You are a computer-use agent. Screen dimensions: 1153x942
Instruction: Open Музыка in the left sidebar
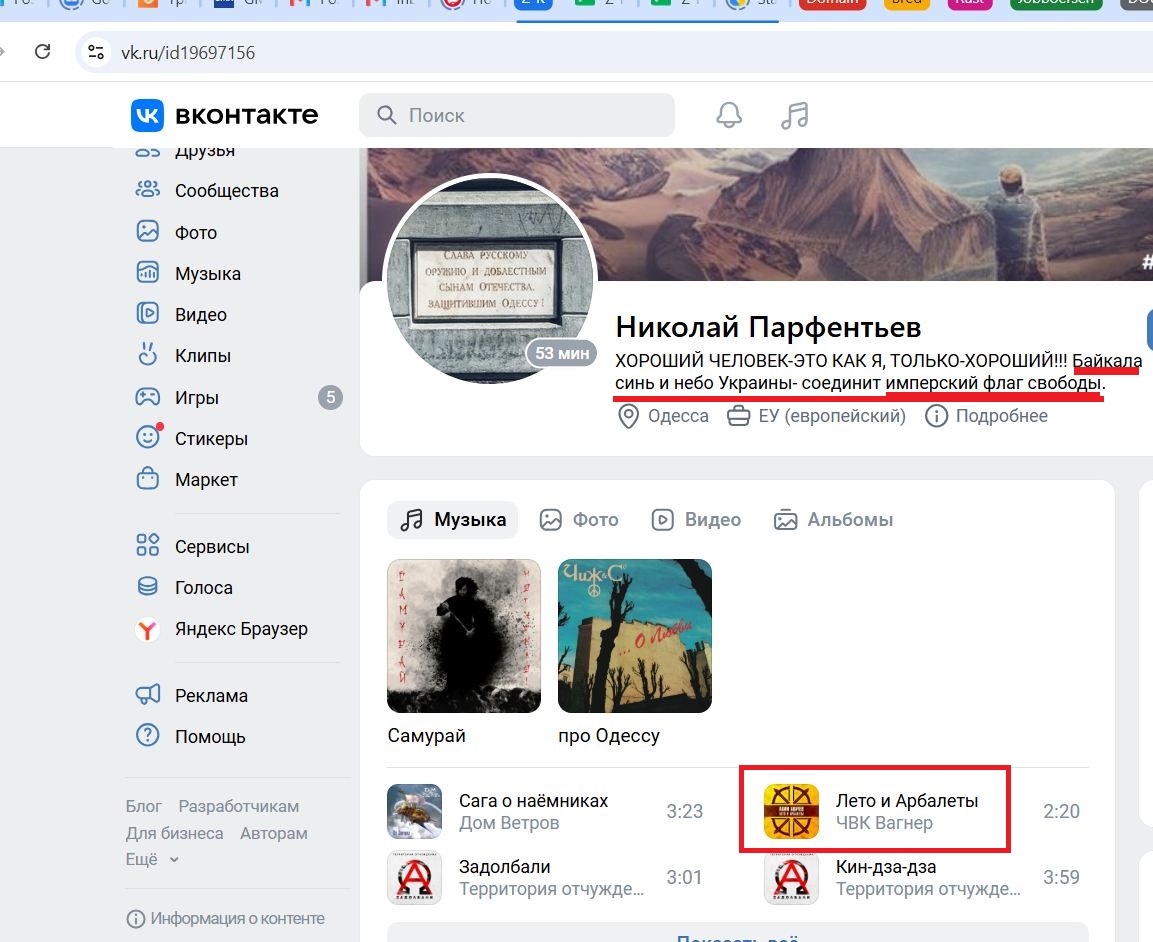(x=188, y=274)
